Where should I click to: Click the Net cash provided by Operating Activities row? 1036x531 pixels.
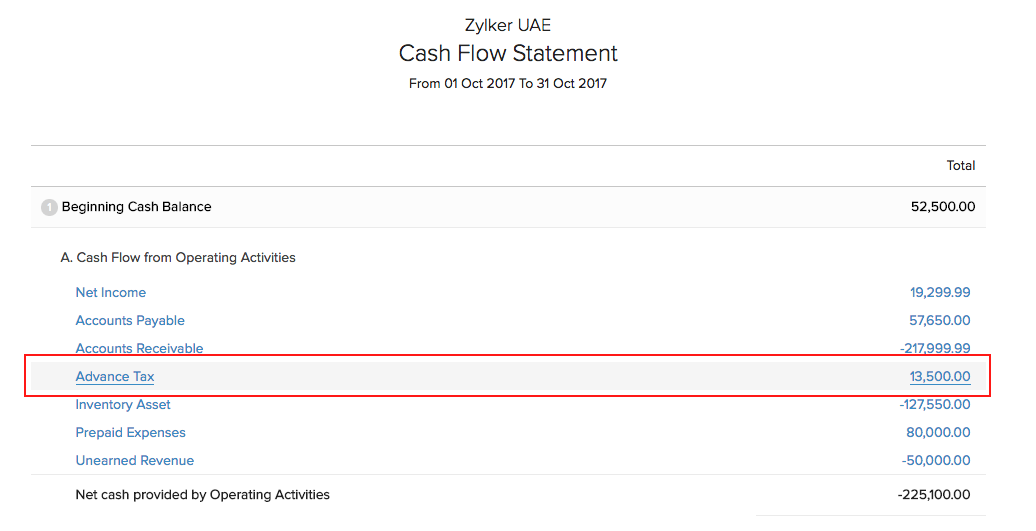coord(203,495)
